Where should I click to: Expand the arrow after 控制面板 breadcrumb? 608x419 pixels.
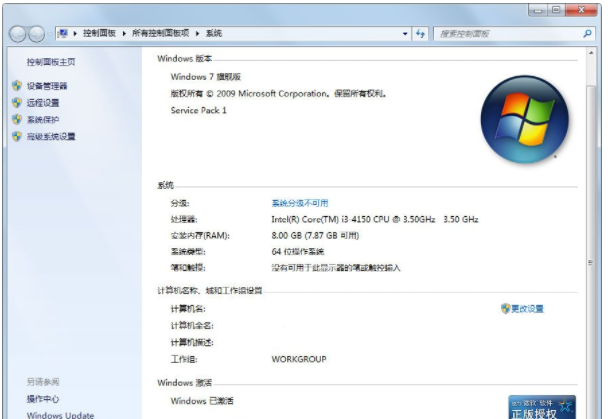pyautogui.click(x=124, y=33)
